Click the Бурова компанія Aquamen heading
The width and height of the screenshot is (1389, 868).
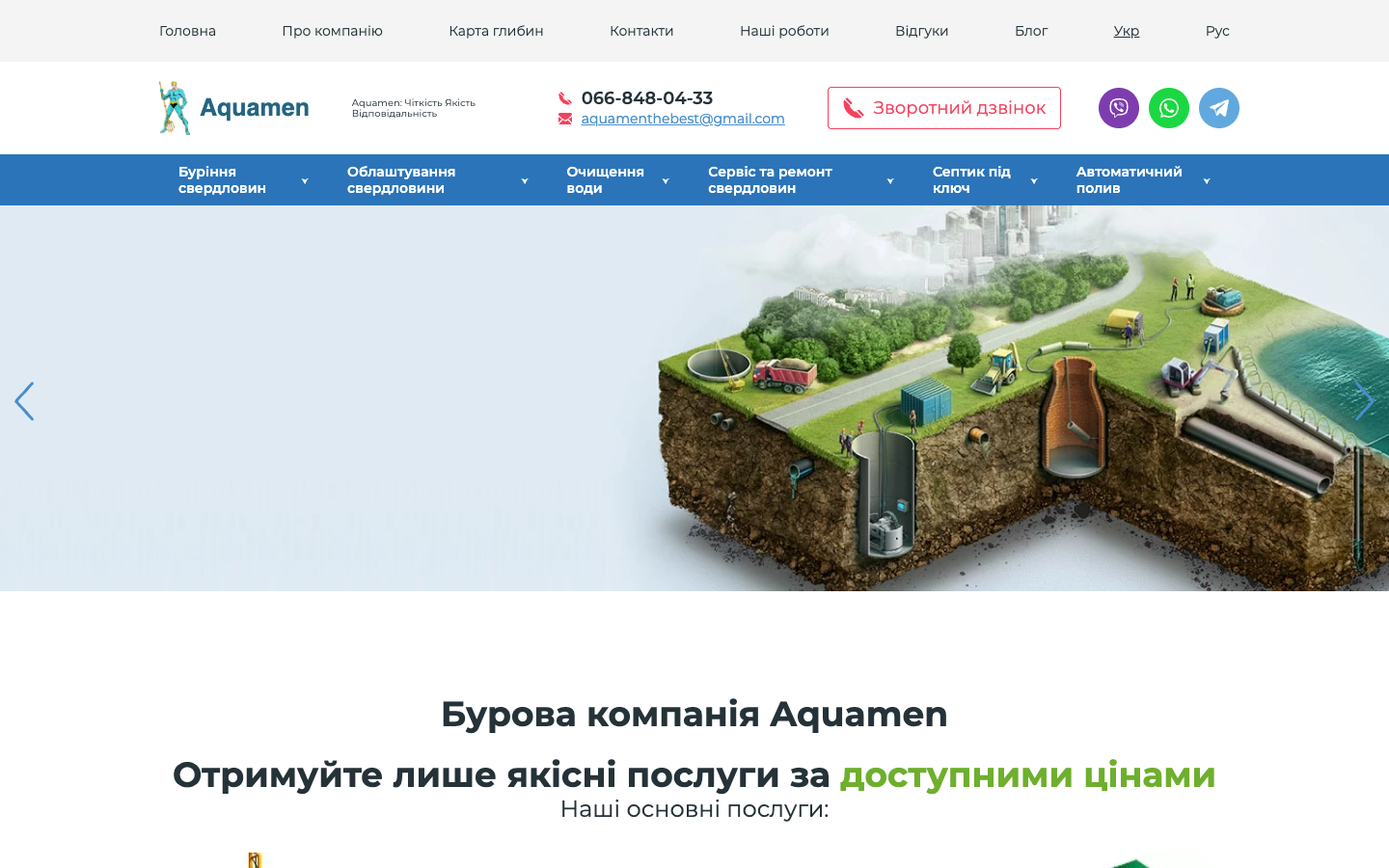pyautogui.click(x=694, y=715)
